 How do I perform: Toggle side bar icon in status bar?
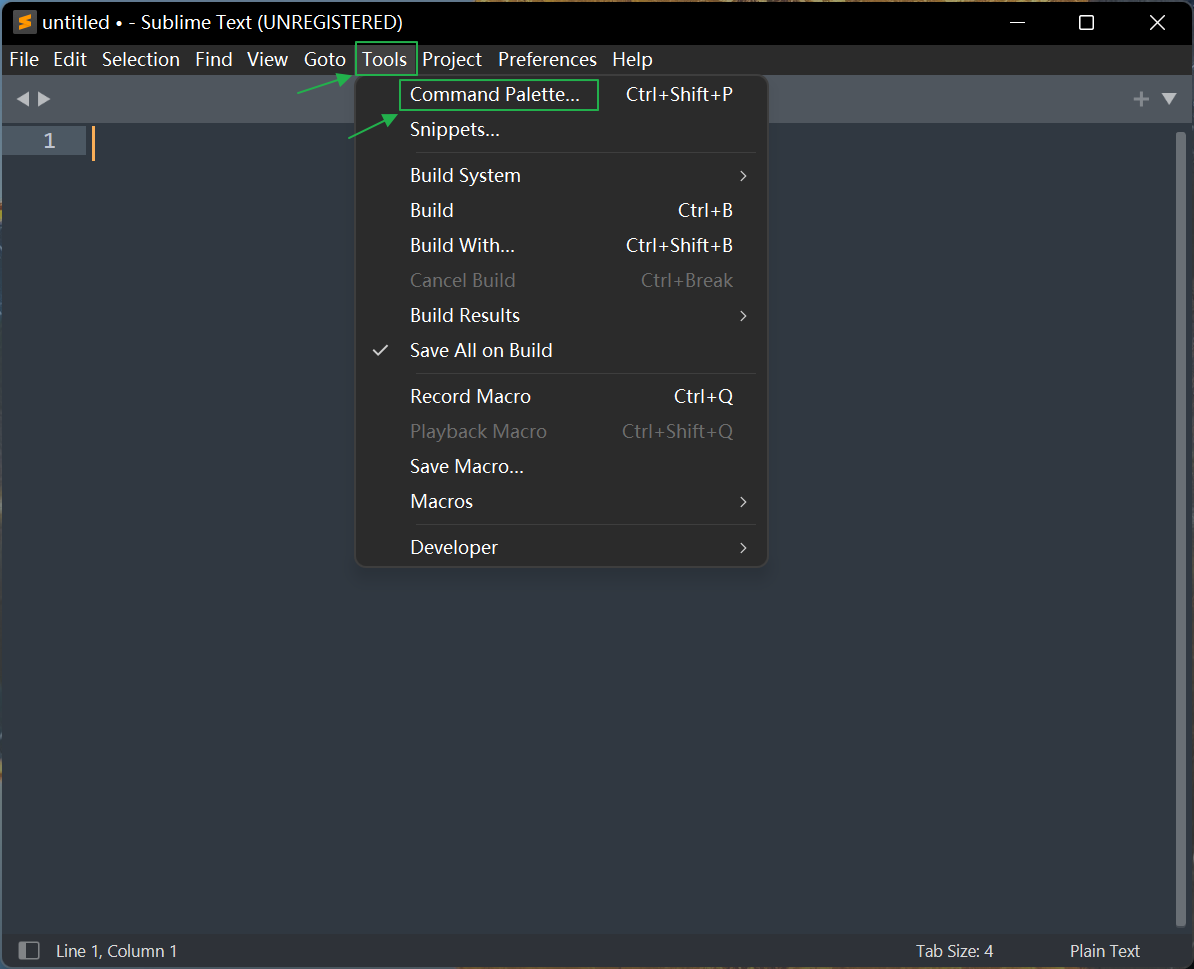(29, 950)
